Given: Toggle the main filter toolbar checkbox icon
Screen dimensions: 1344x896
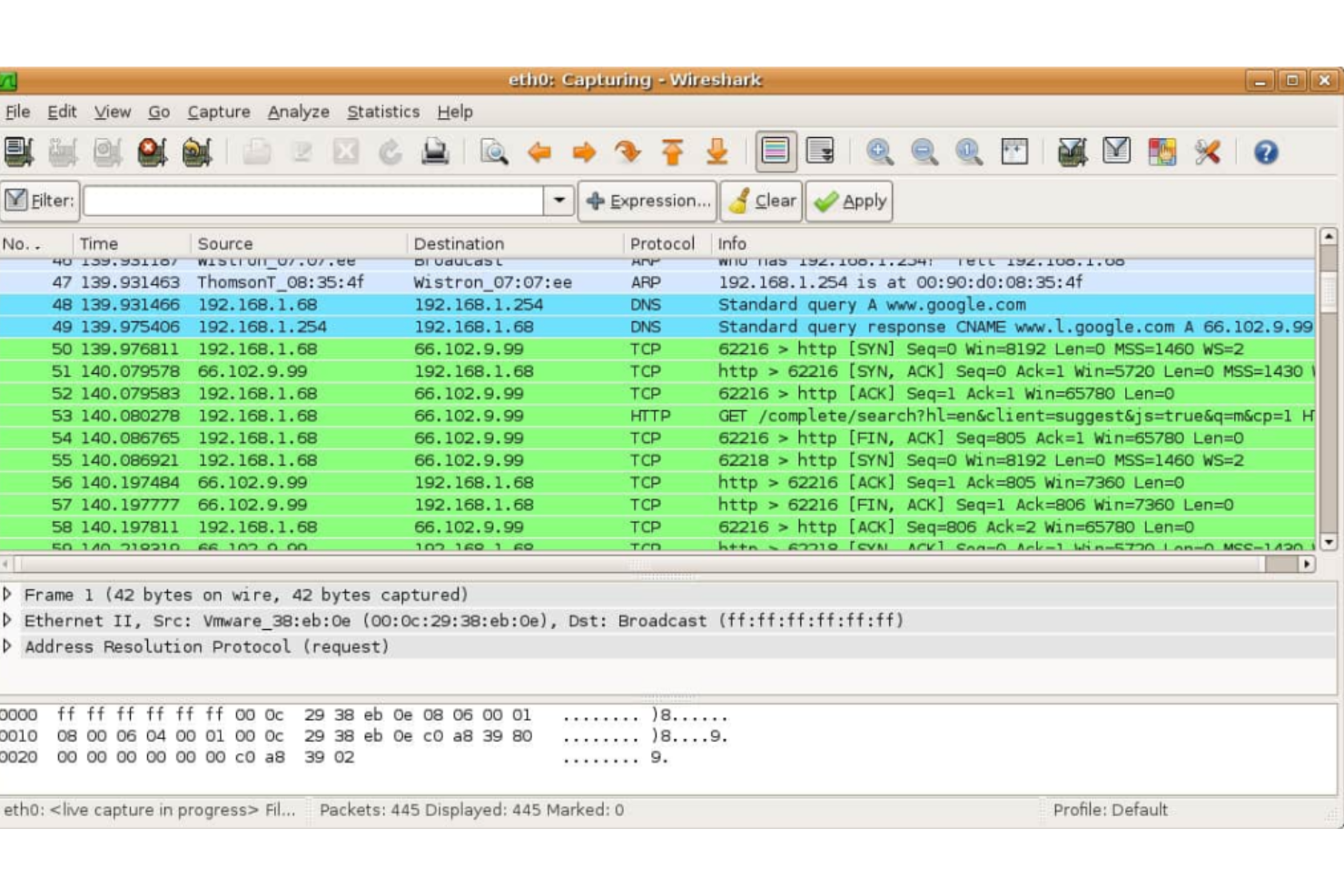Looking at the screenshot, I should (15, 201).
